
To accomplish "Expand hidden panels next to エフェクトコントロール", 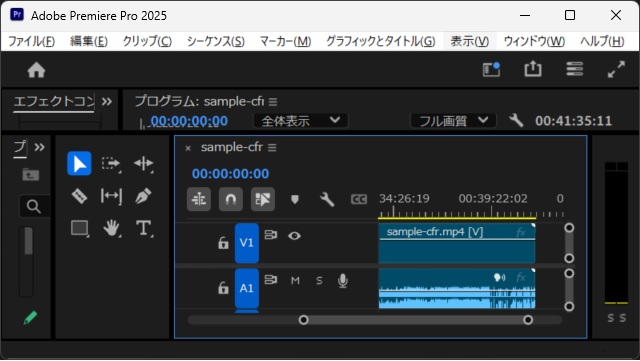I will pos(107,101).
